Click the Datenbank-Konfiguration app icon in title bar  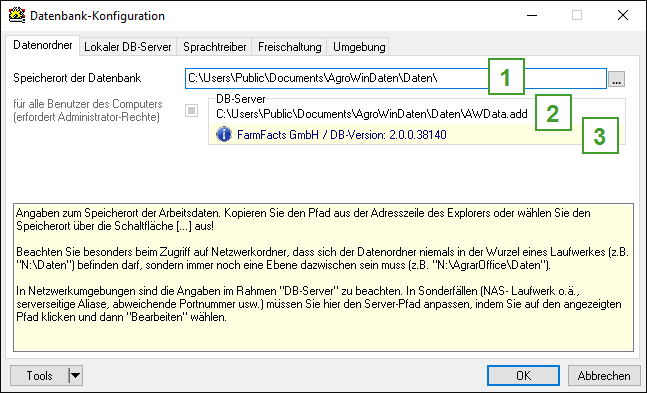(17, 15)
